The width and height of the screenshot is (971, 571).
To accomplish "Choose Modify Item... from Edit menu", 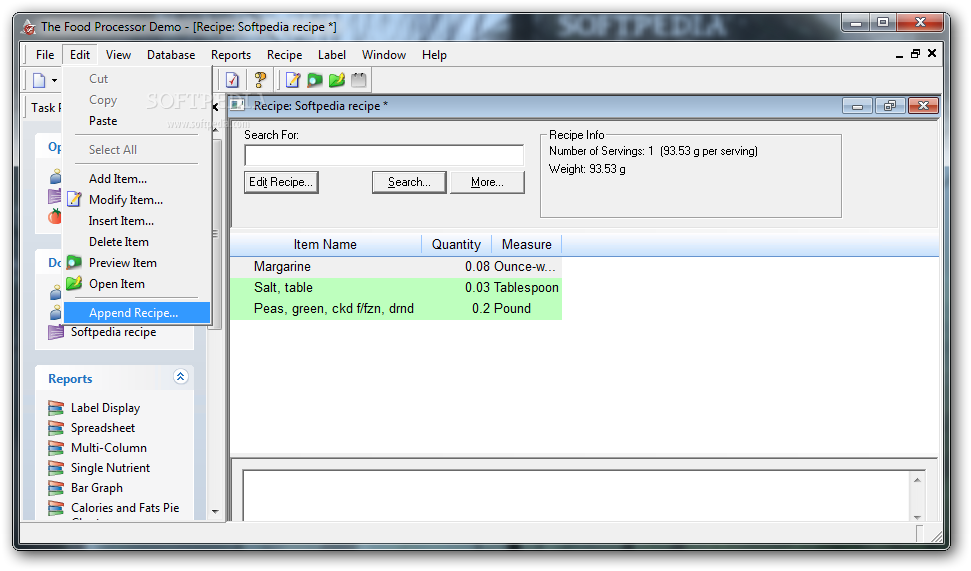I will pos(137,199).
